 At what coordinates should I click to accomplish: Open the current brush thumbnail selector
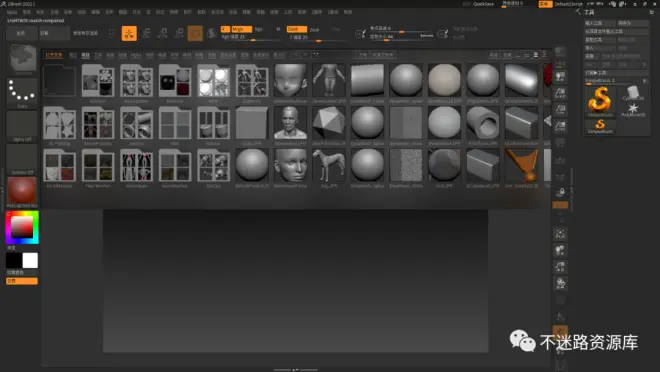22,59
